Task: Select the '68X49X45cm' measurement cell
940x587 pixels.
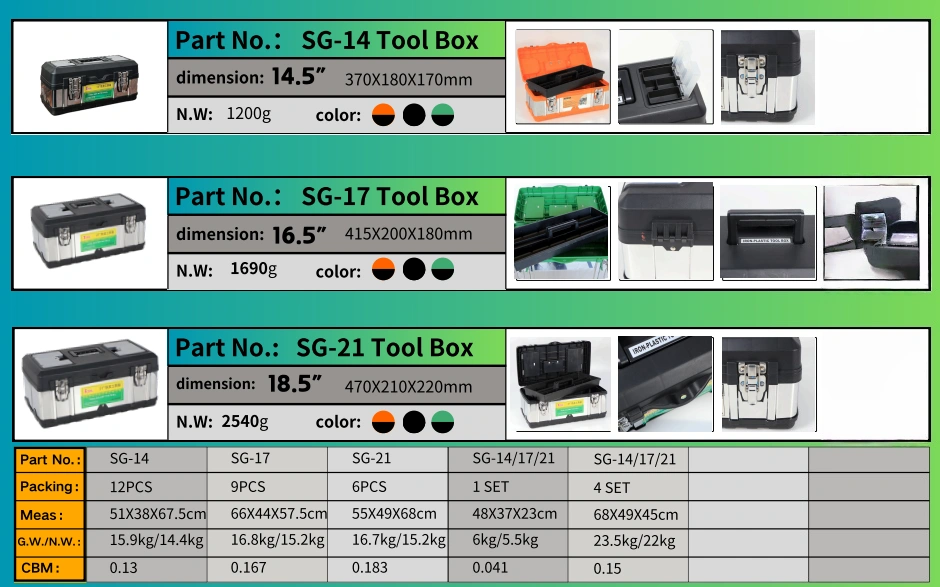Action: [x=635, y=514]
